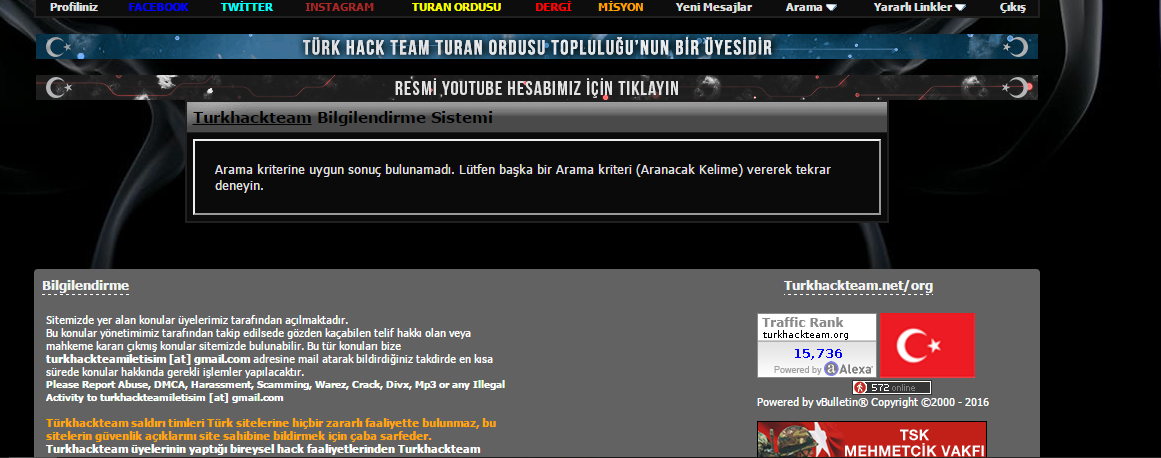The image size is (1161, 458).
Task: Open the Alexa Traffic Rank widget
Action: pyautogui.click(x=817, y=346)
